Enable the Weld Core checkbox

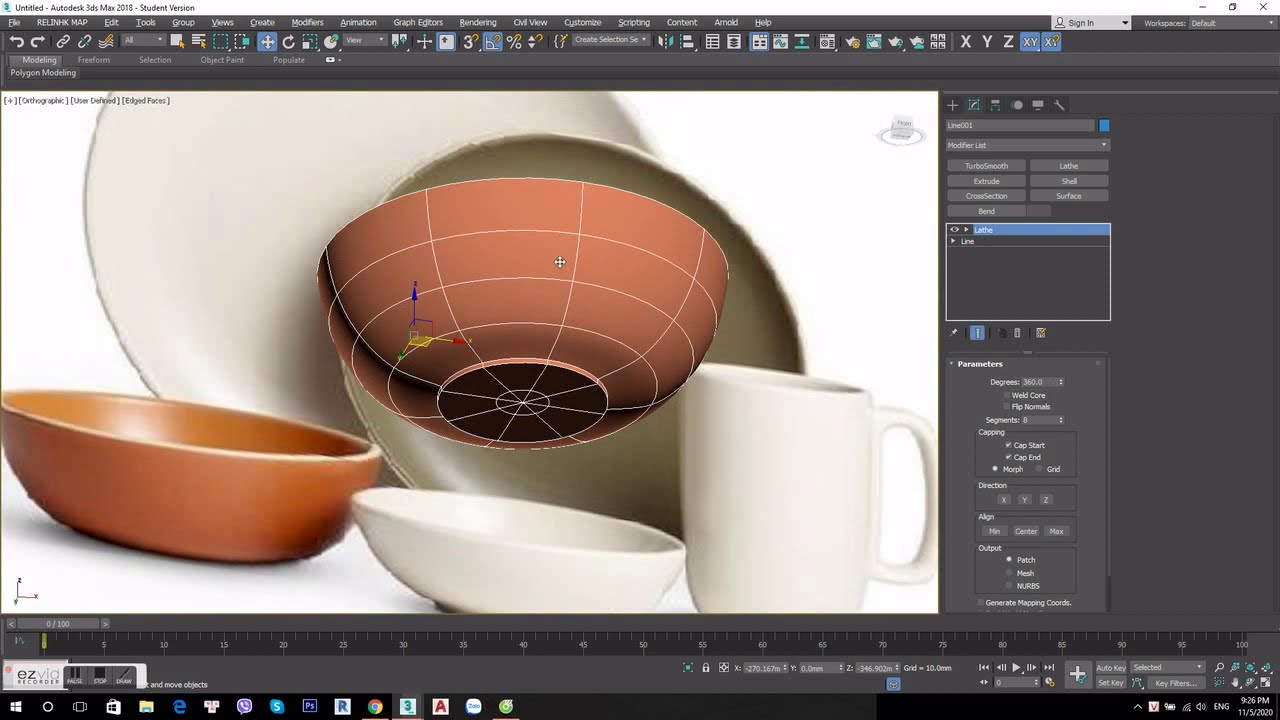coord(1007,395)
